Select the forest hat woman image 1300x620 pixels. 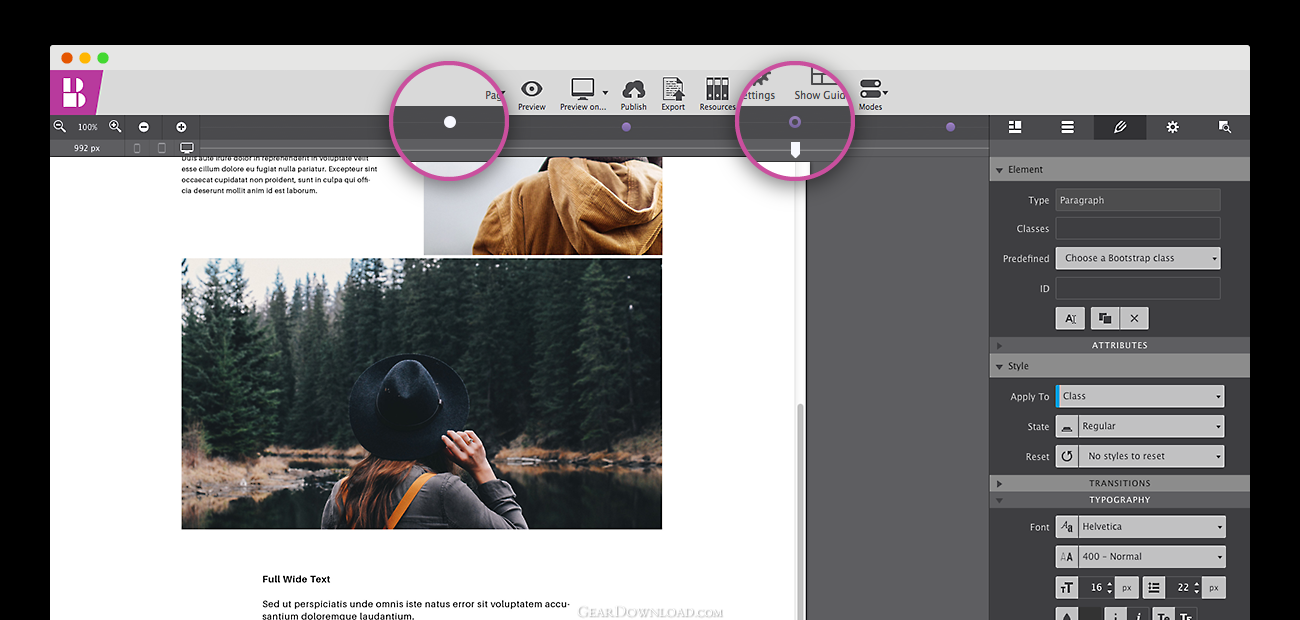(421, 394)
